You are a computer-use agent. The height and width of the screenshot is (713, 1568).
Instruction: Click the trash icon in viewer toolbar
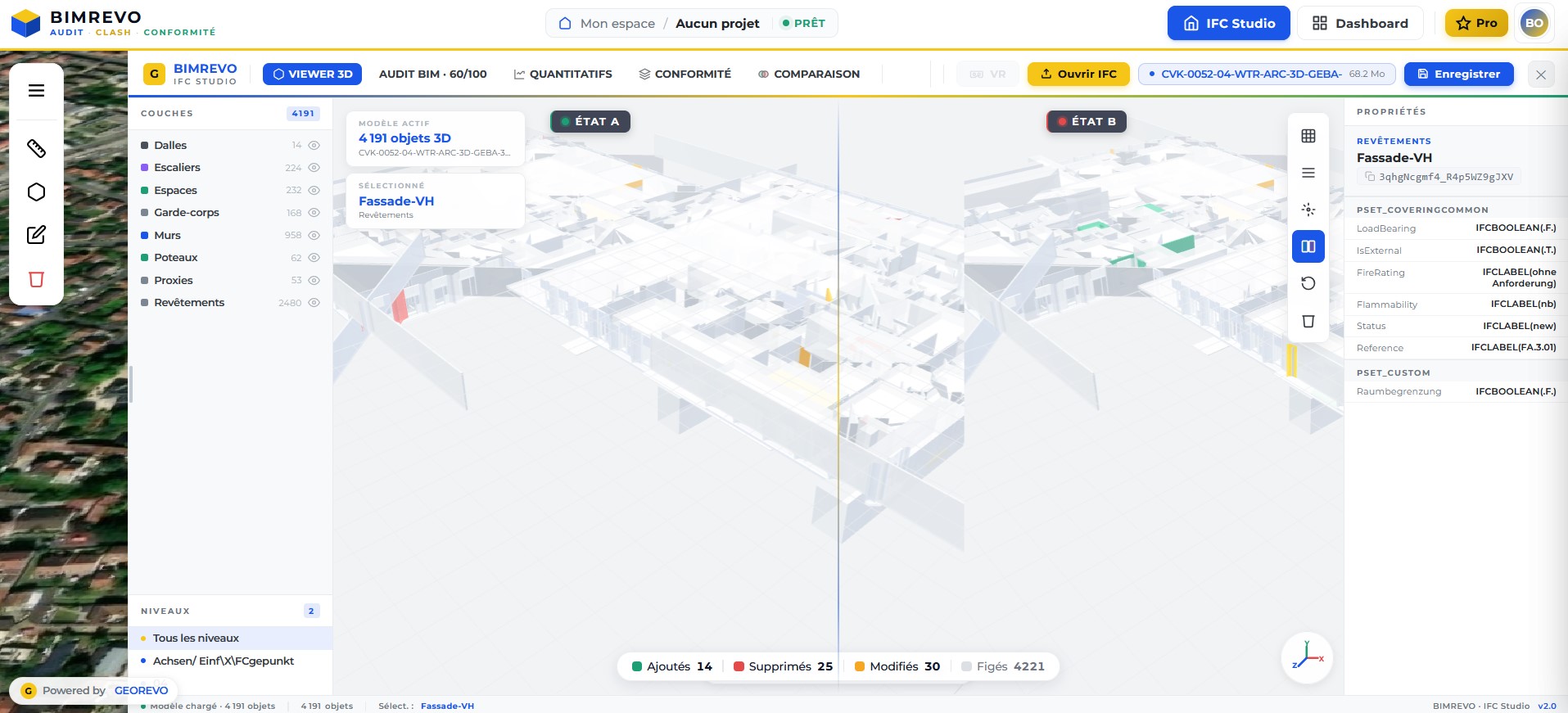(x=1308, y=321)
